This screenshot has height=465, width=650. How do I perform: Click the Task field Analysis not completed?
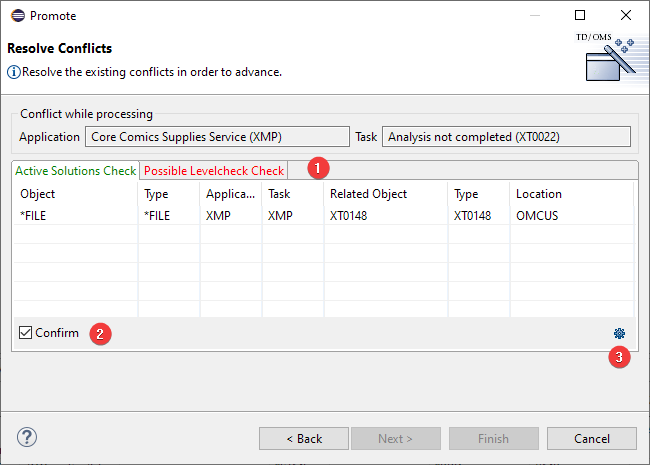506,136
